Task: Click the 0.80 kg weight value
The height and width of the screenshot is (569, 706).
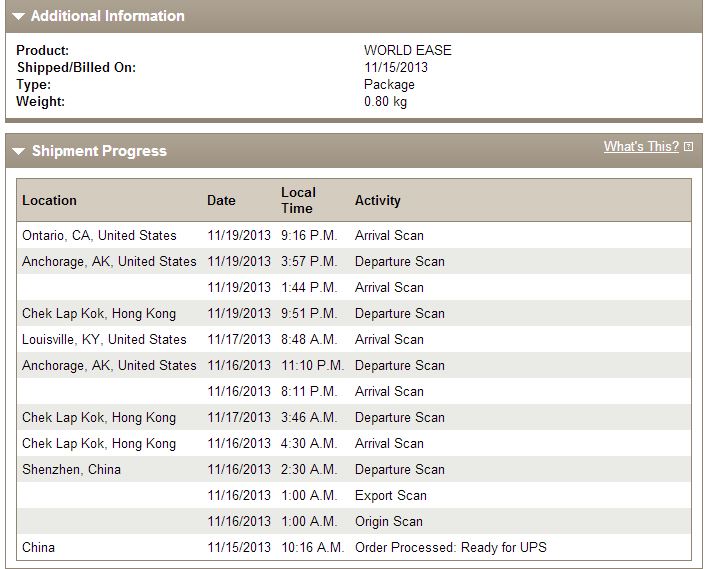Action: [x=385, y=101]
